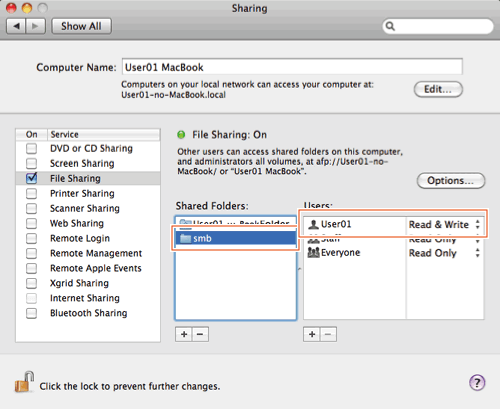
Task: Add a user with plus button
Action: (312, 334)
